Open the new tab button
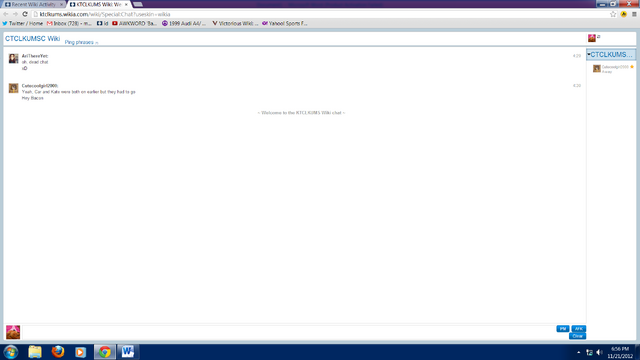 coord(138,4)
